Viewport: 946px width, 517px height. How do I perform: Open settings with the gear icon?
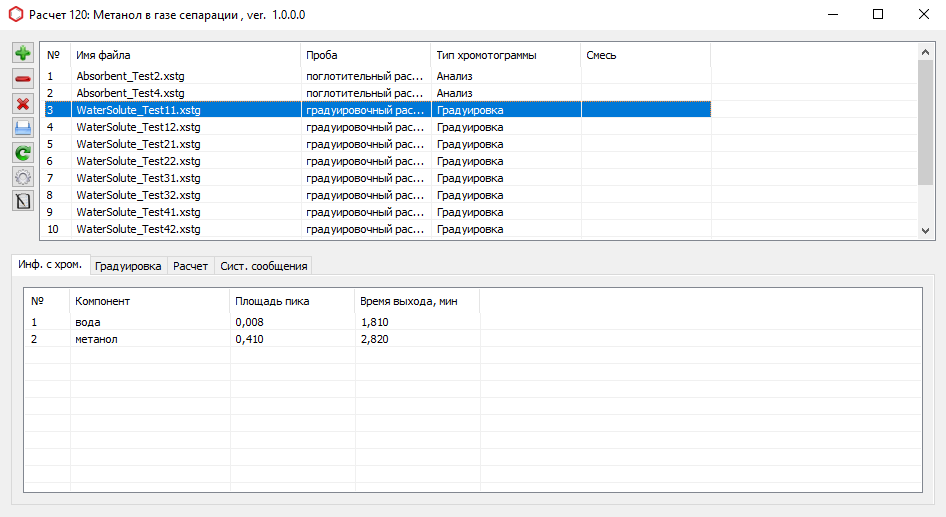[22, 176]
